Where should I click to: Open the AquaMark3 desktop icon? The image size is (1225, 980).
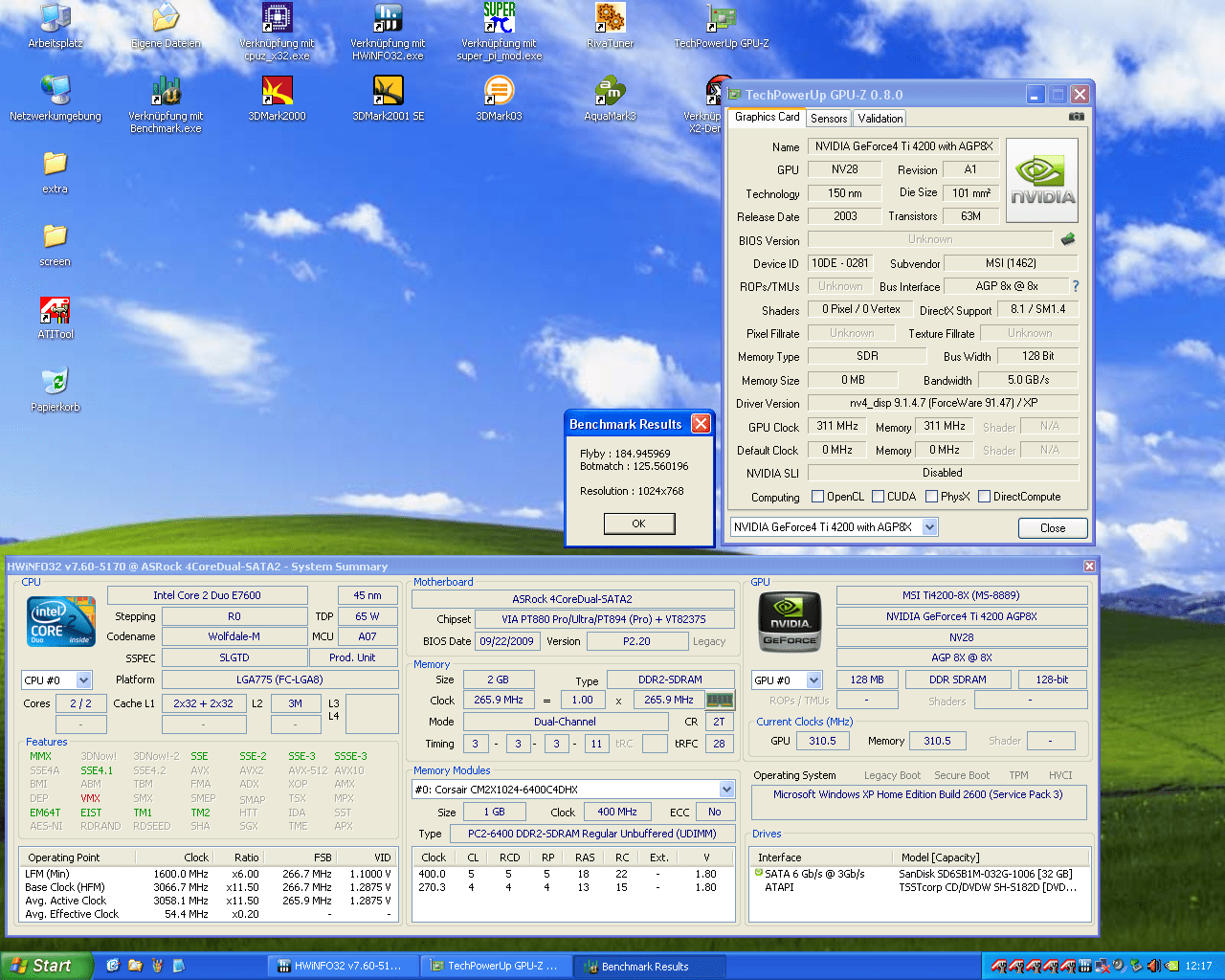[x=610, y=91]
